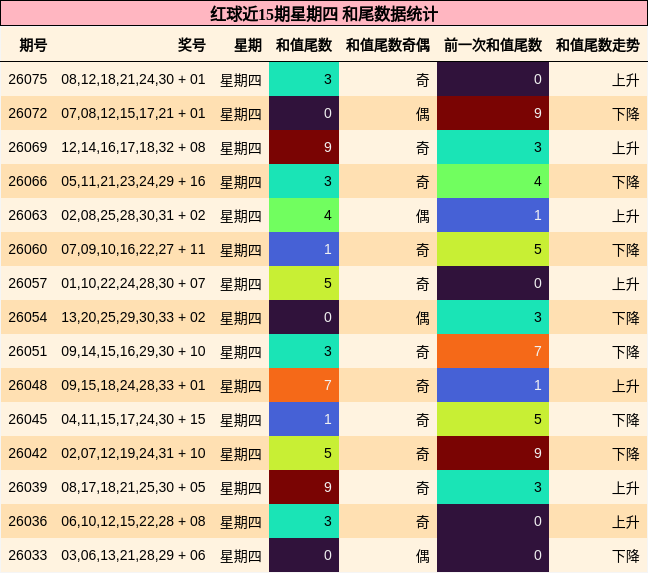Click the table title 红球近15期星期四 和尾数据统计
The width and height of the screenshot is (648, 573).
click(x=324, y=14)
